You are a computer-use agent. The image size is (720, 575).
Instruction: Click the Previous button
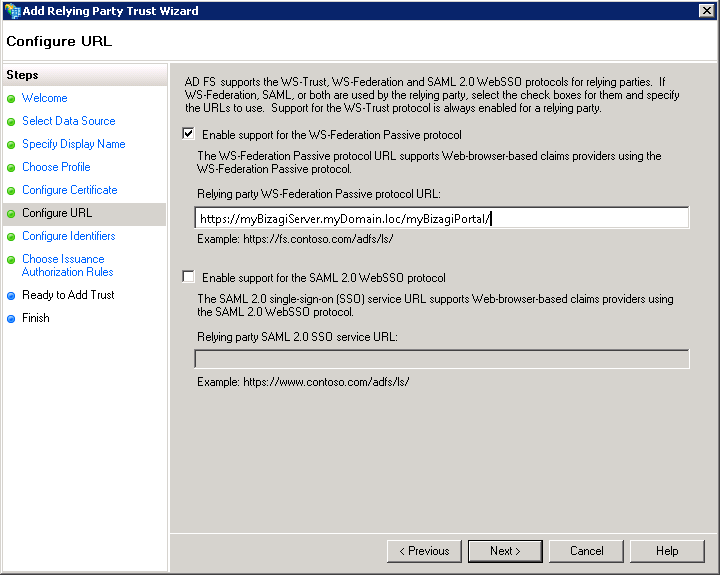[424, 551]
